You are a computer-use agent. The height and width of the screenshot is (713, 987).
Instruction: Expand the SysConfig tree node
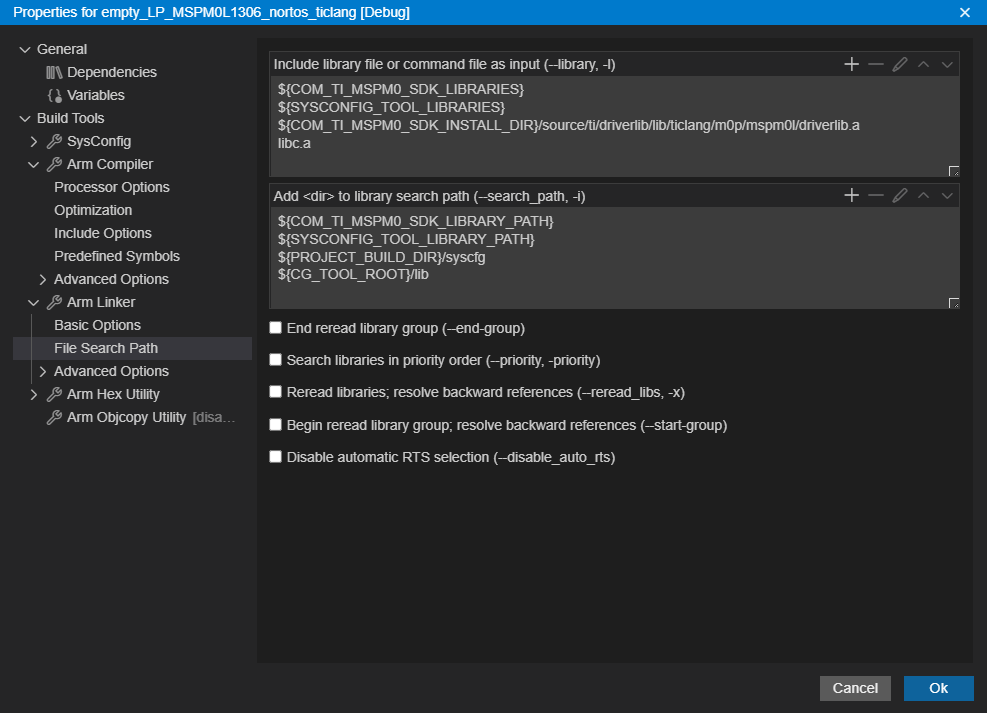34,142
